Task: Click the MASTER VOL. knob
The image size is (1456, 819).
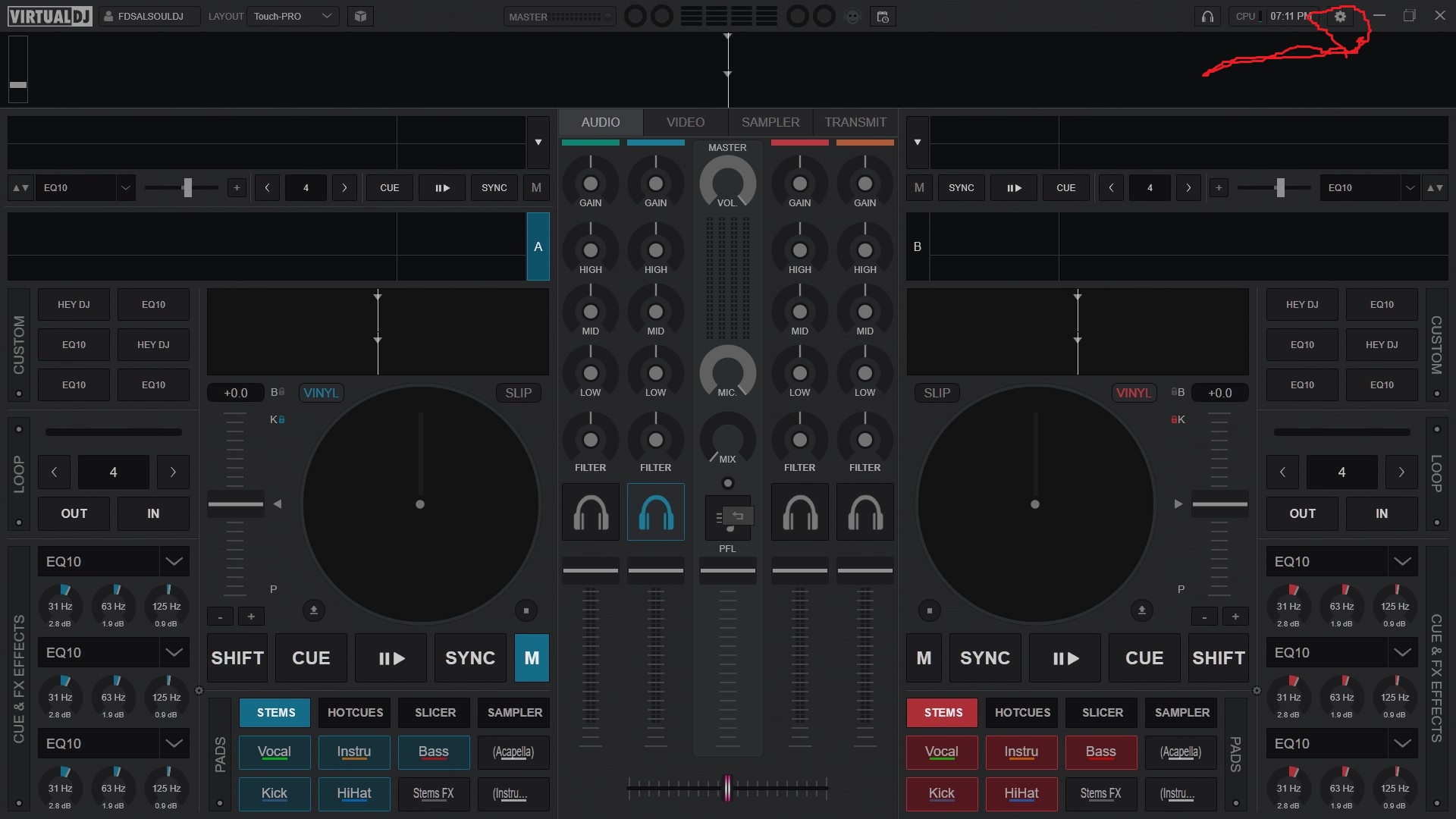Action: (727, 182)
